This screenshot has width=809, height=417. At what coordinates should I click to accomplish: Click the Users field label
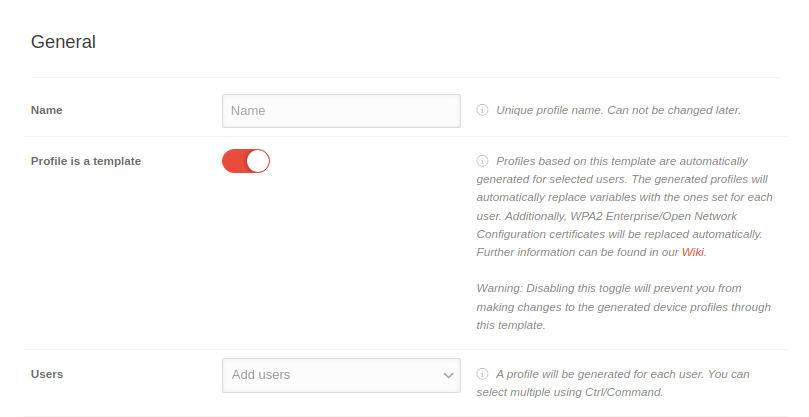(47, 374)
